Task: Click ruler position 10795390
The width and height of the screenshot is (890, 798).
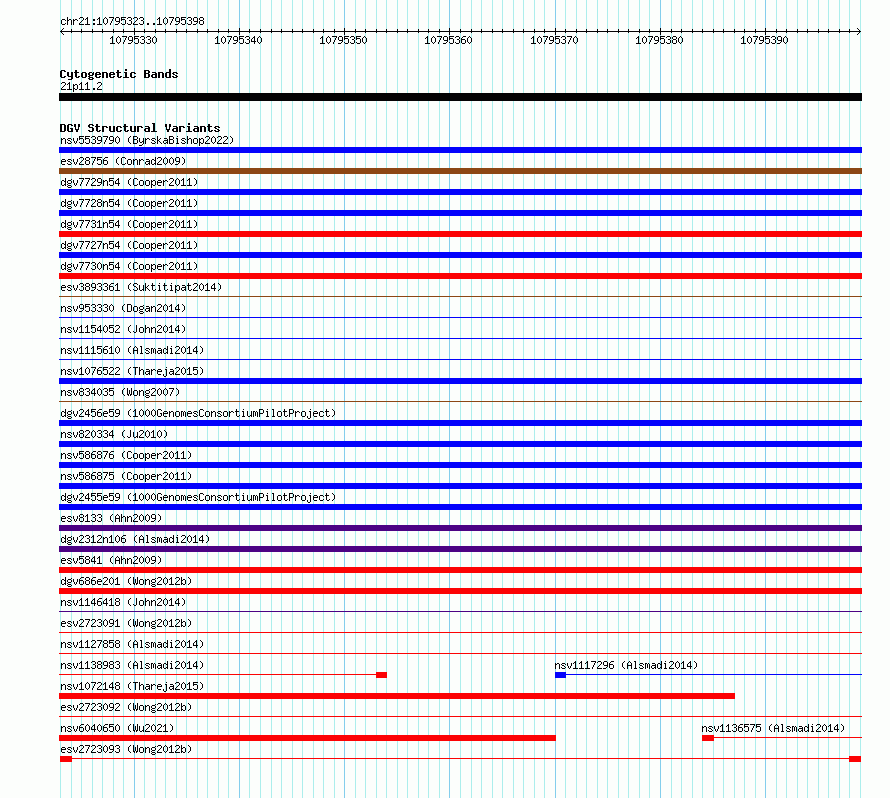Action: [764, 40]
